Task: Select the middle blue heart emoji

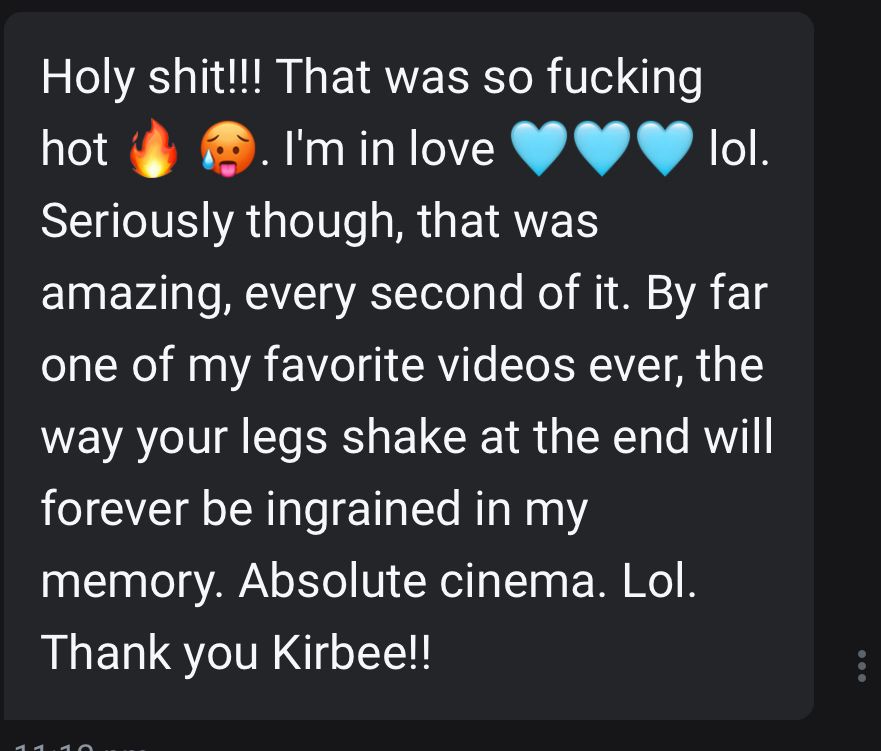Action: coord(602,149)
